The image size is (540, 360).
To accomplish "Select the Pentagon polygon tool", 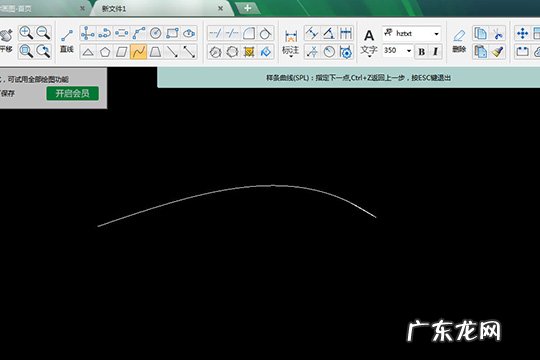I will tap(105, 52).
